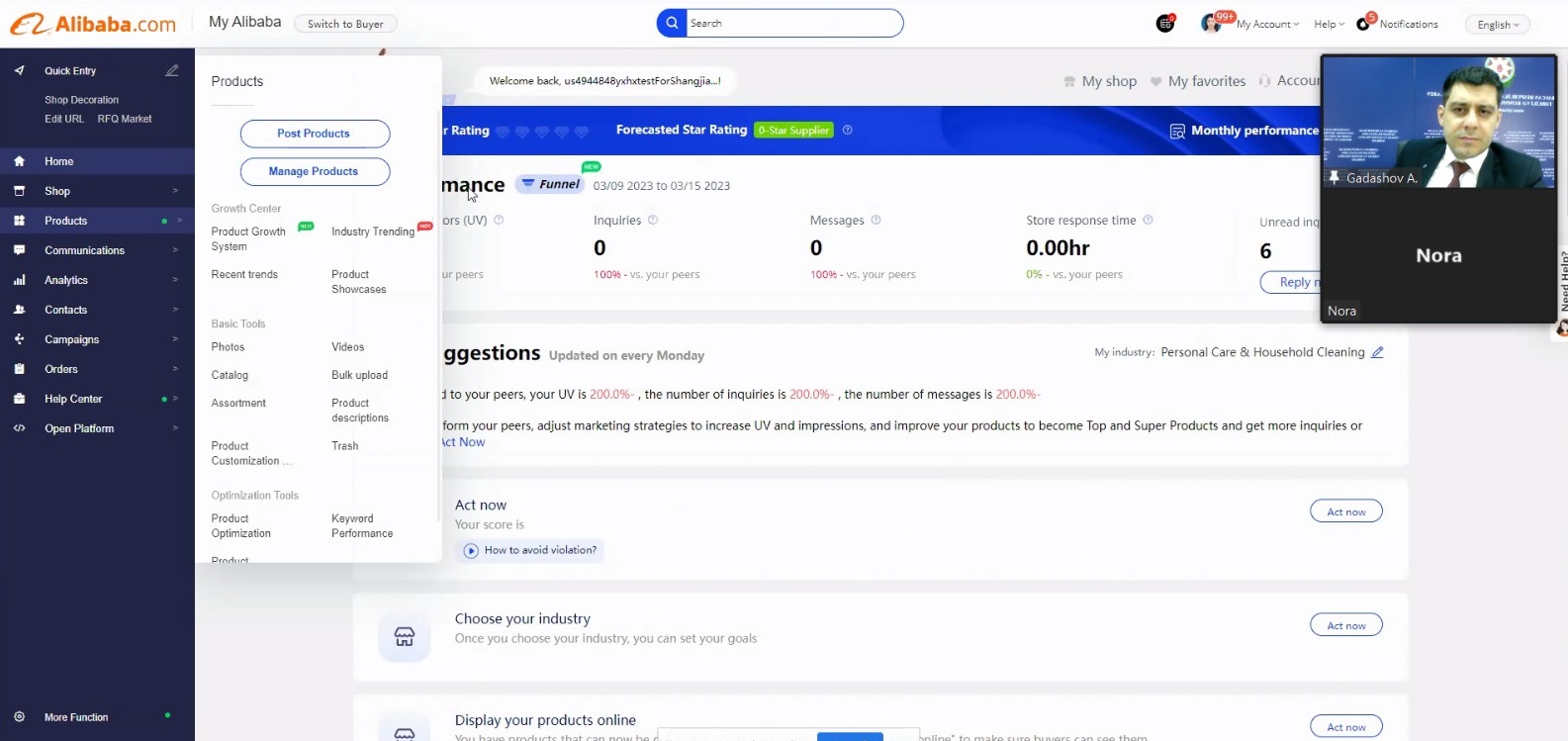Click the Help Center icon in sidebar

19,399
